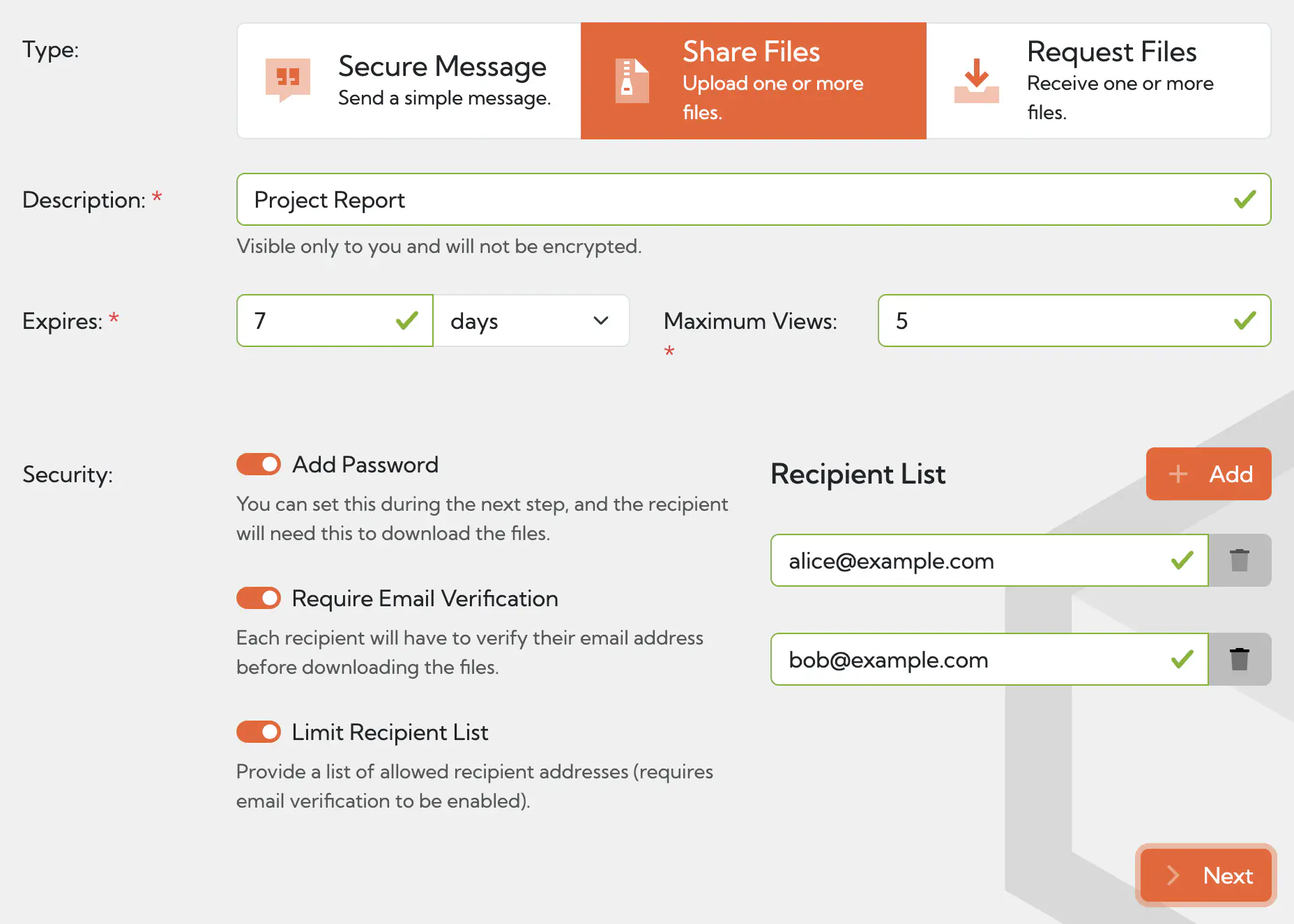Image resolution: width=1294 pixels, height=924 pixels.
Task: Click the Share Files zip document icon
Action: click(632, 81)
